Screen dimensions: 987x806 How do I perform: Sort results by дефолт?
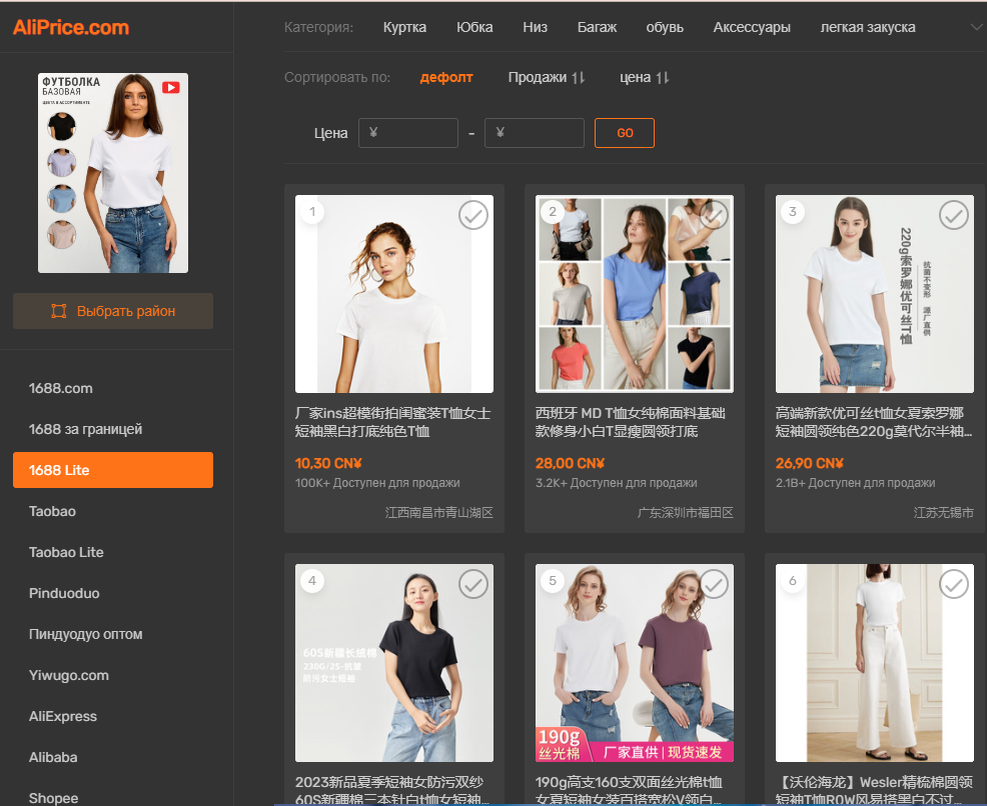point(446,77)
